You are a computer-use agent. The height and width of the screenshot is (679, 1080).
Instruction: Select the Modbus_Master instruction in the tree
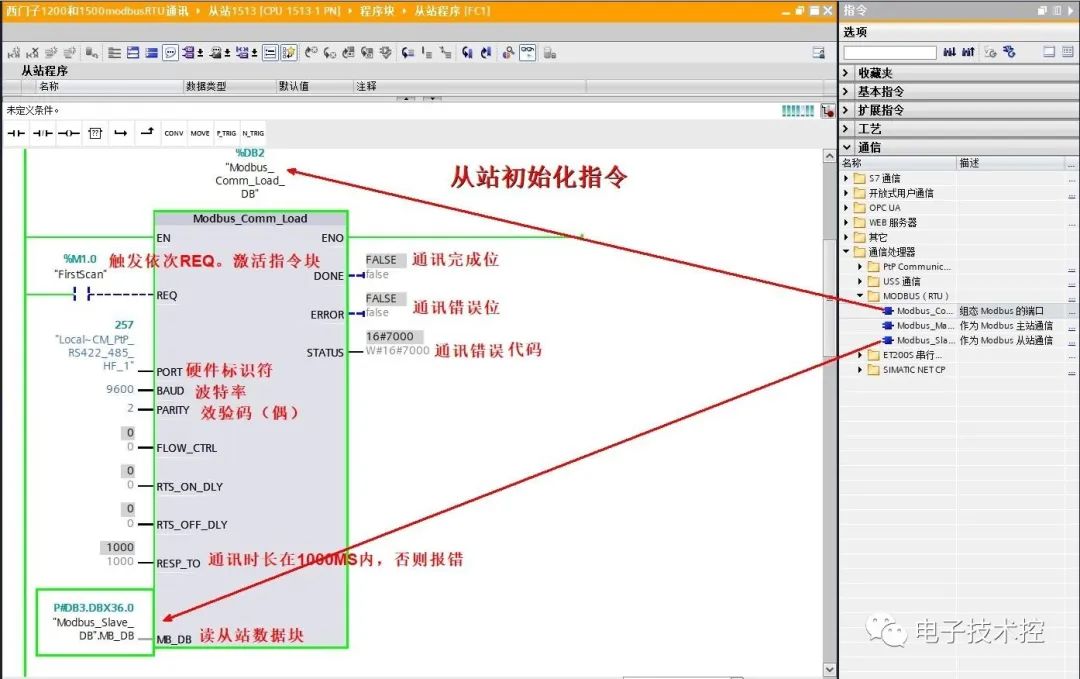925,326
